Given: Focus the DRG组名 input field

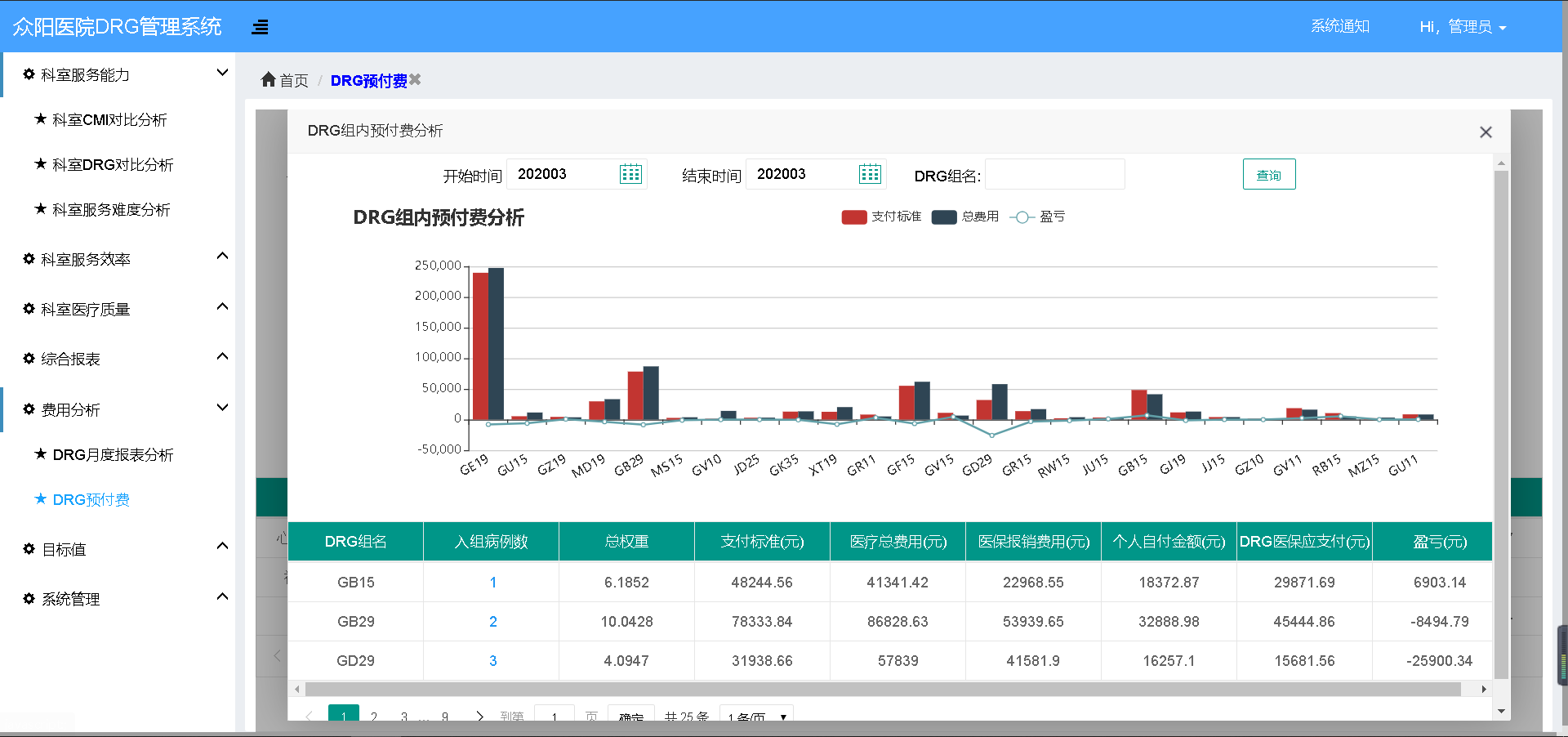Looking at the screenshot, I should tap(1055, 174).
